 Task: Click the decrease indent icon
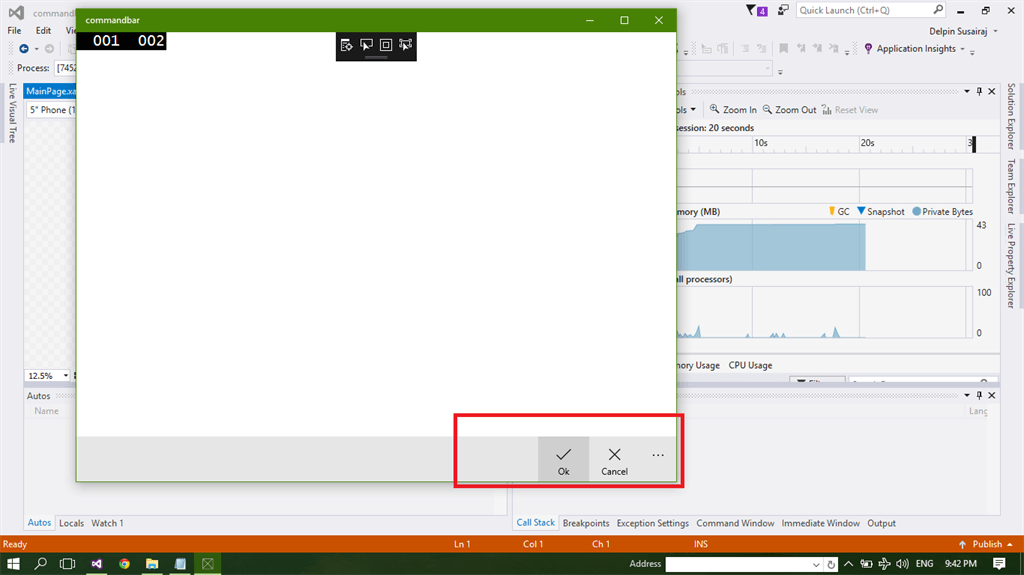coord(745,48)
